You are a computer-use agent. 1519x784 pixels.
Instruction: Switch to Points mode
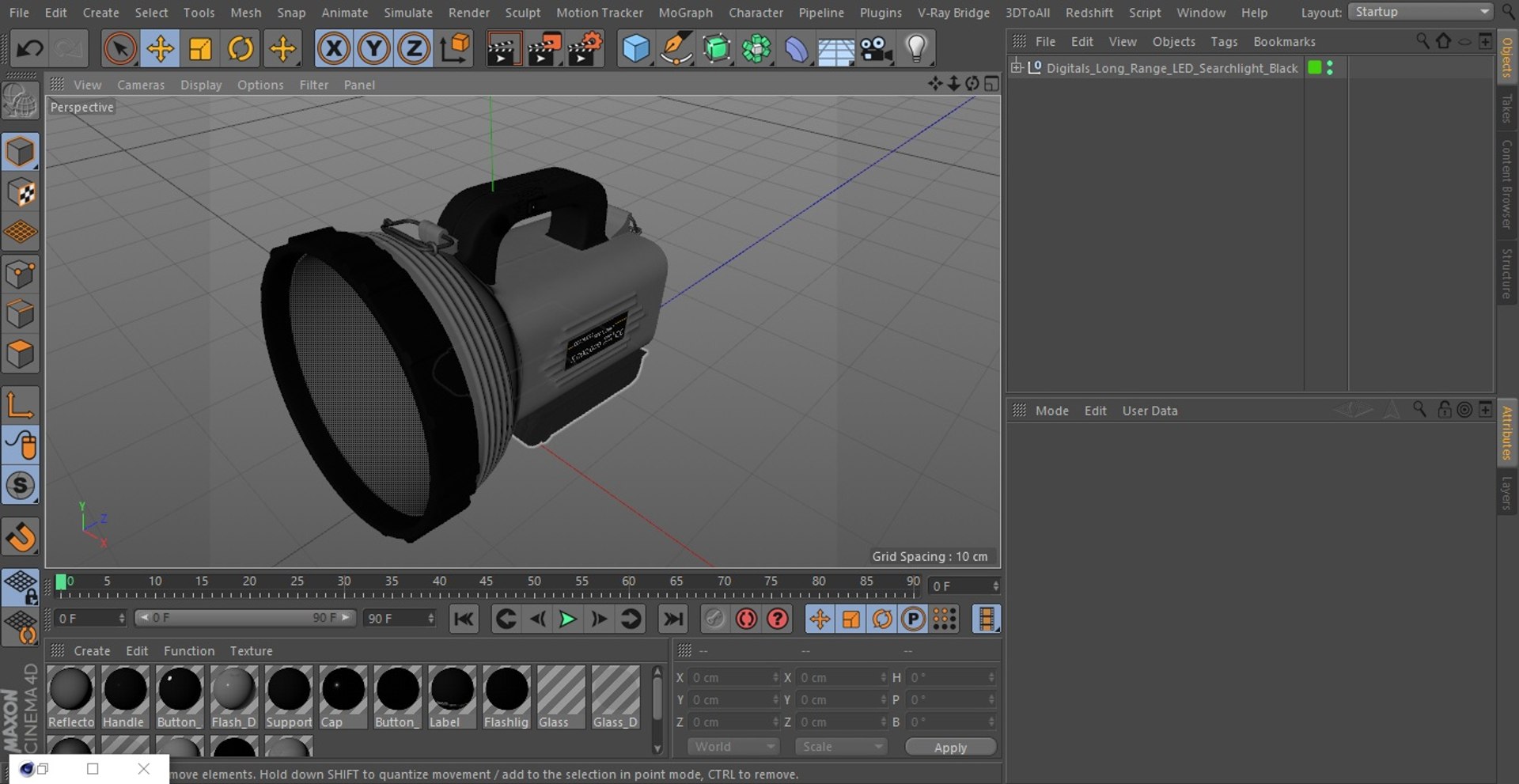(x=21, y=275)
